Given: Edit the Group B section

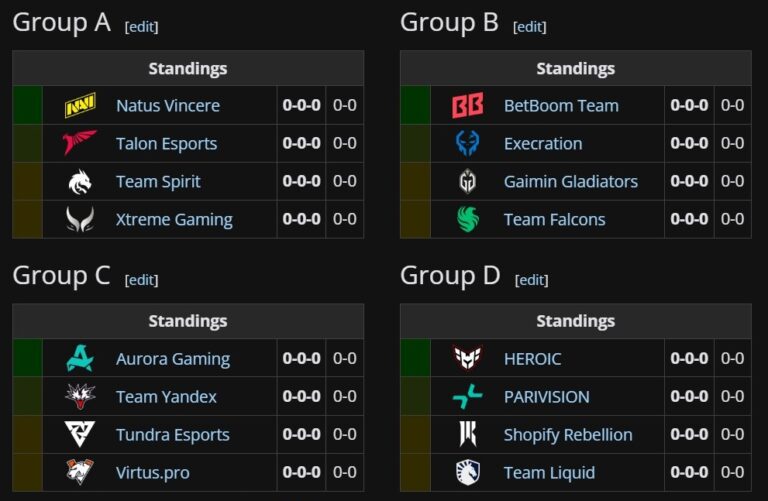Looking at the screenshot, I should pyautogui.click(x=530, y=27).
